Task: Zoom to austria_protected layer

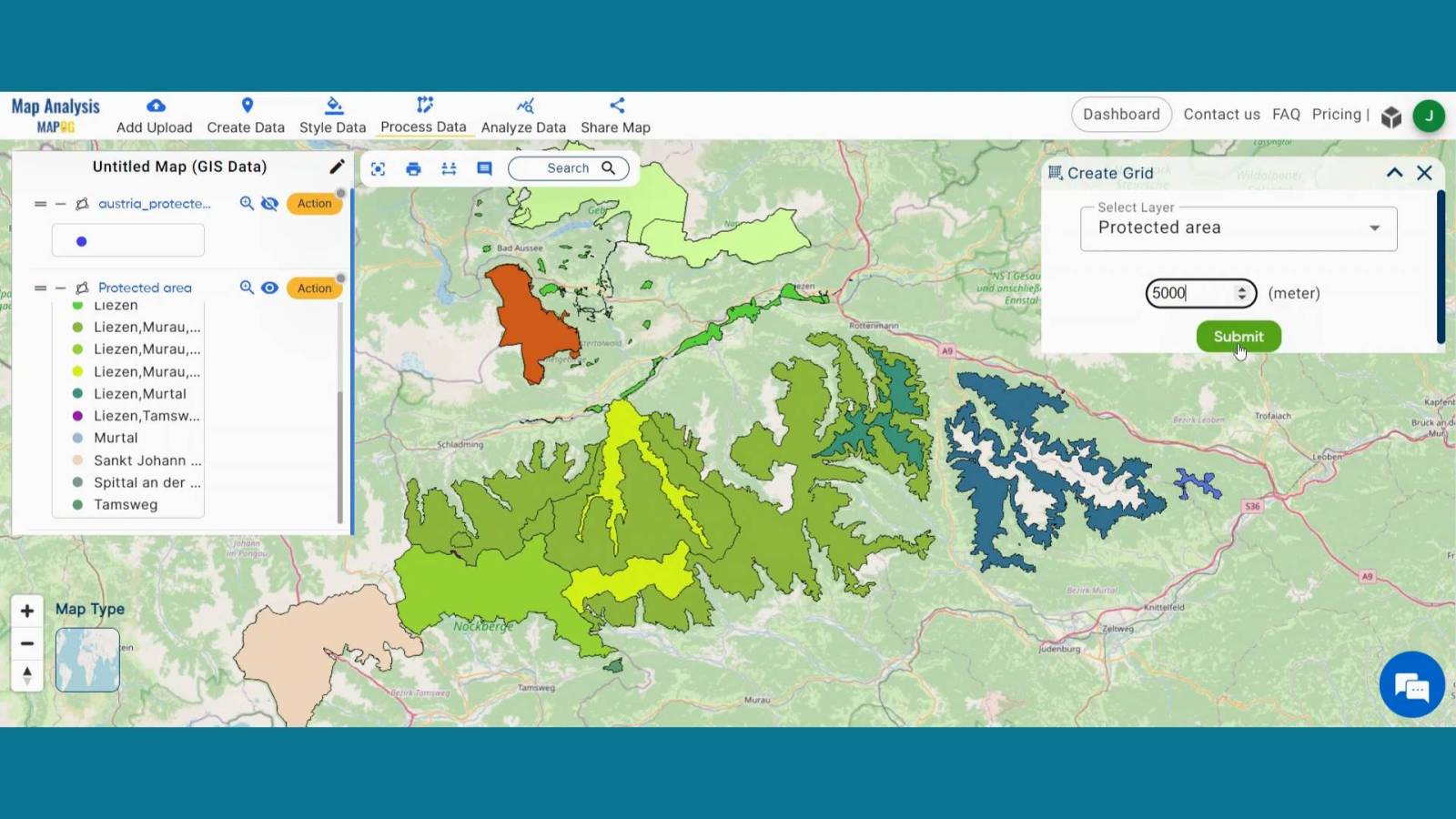Action: (247, 203)
